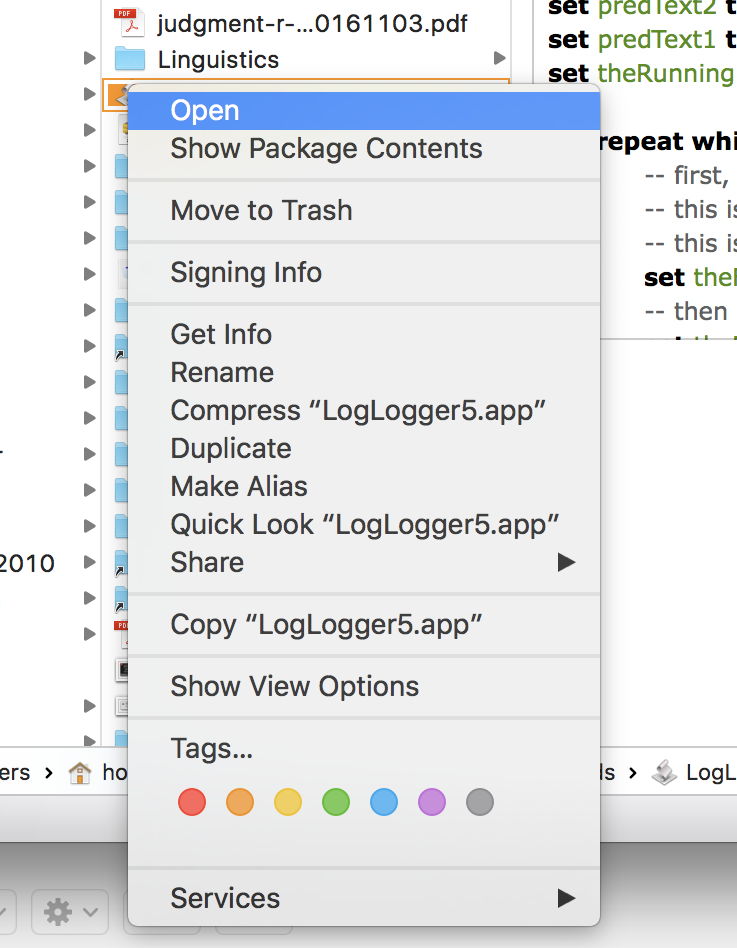This screenshot has height=948, width=737.
Task: Quick Look "LogLogger5.app"
Action: (x=364, y=524)
